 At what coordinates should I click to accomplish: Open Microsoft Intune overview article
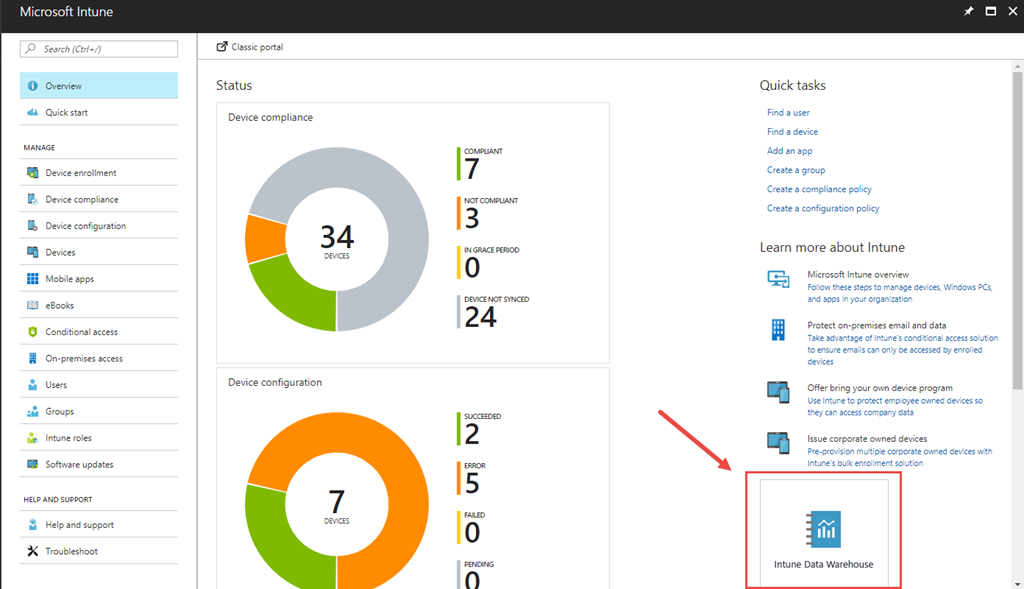pos(857,274)
